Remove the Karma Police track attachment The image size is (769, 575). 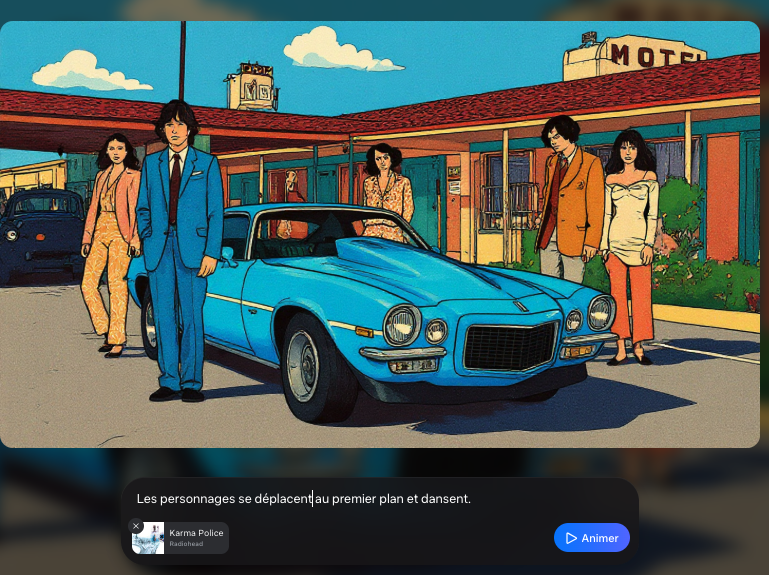click(x=136, y=526)
